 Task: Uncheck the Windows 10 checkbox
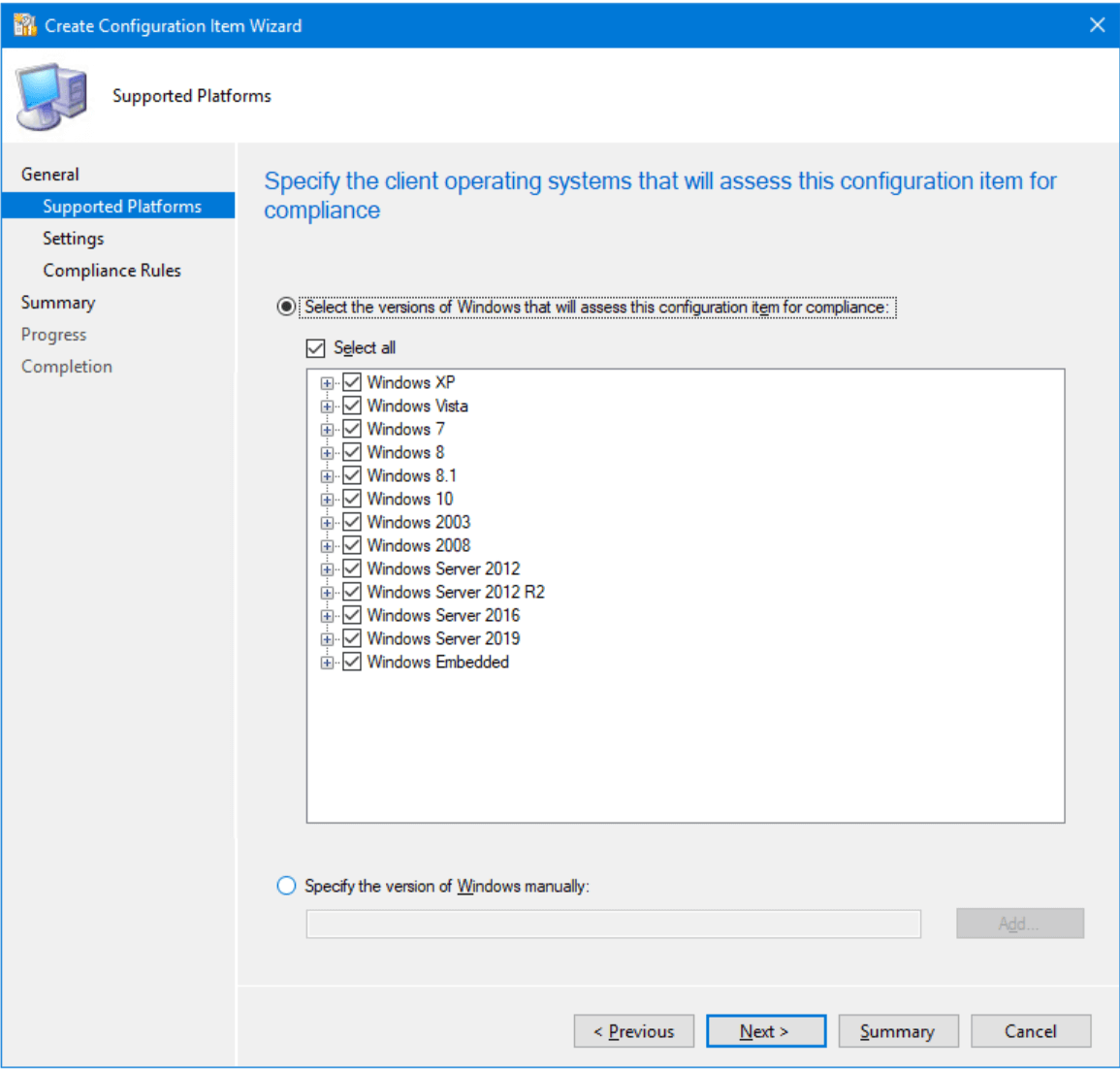[x=351, y=499]
